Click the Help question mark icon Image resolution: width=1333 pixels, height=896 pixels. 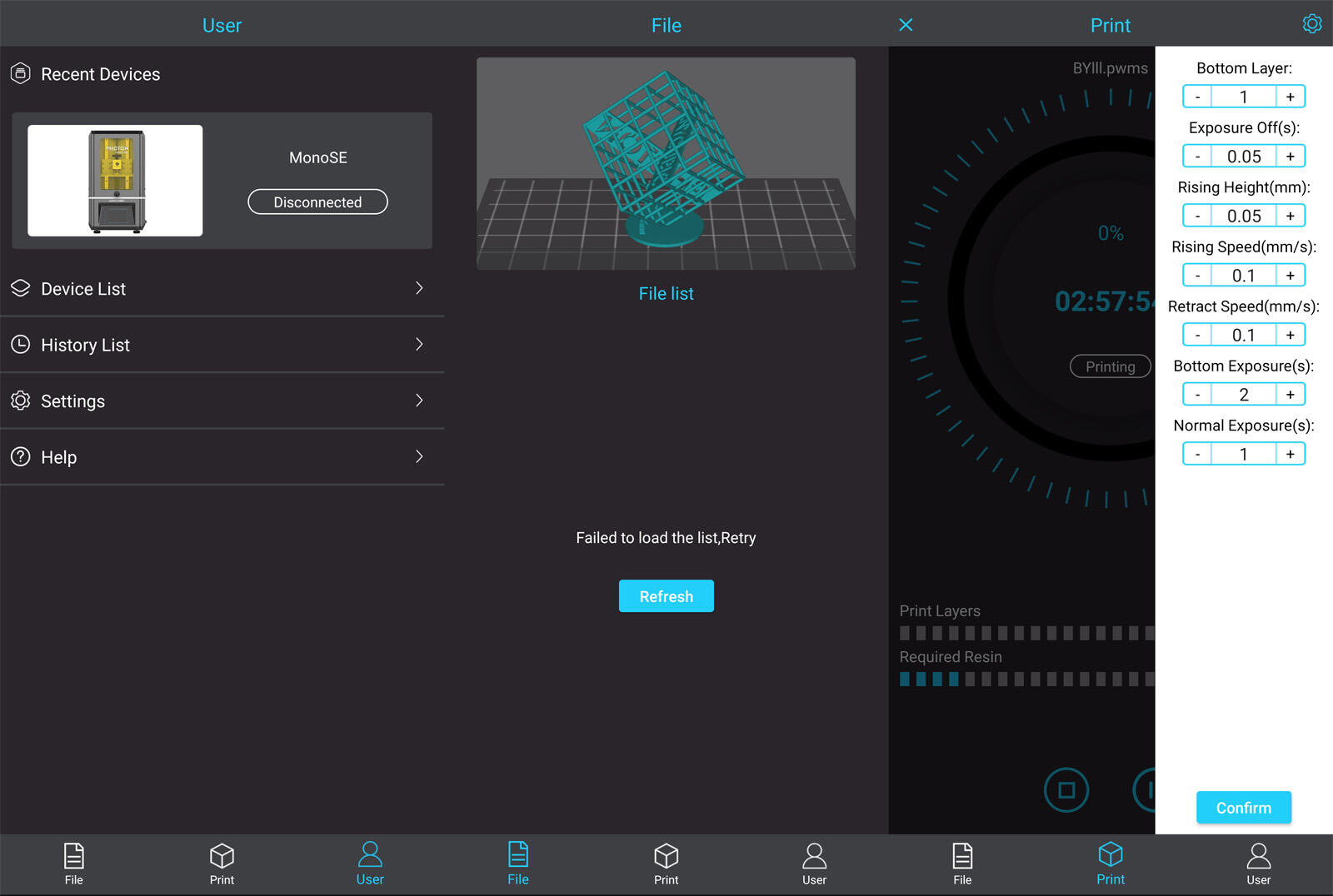[21, 457]
